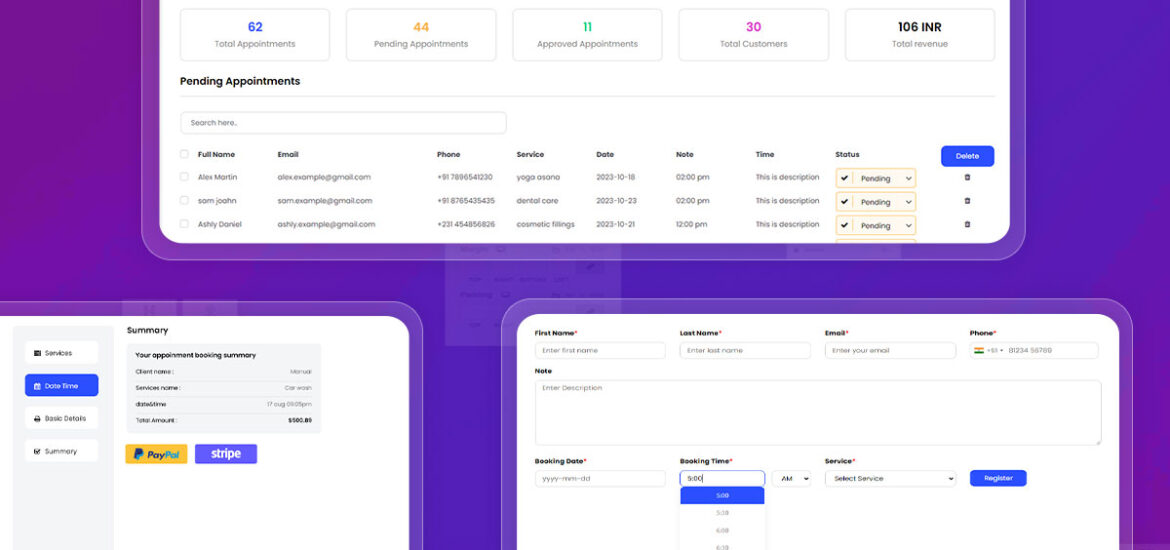Pay with the PayPal button
Image resolution: width=1170 pixels, height=550 pixels.
(156, 454)
